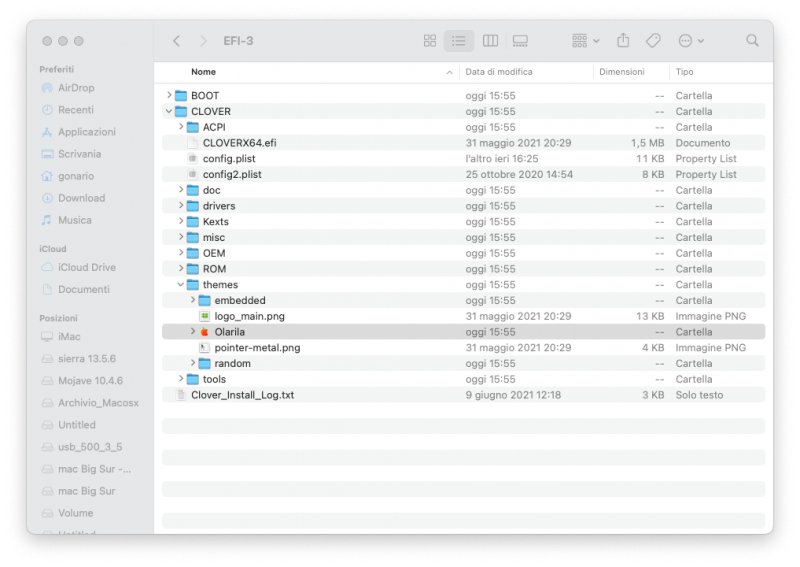Expand the drivers folder
Viewport: 800px width, 567px height.
[x=181, y=205]
